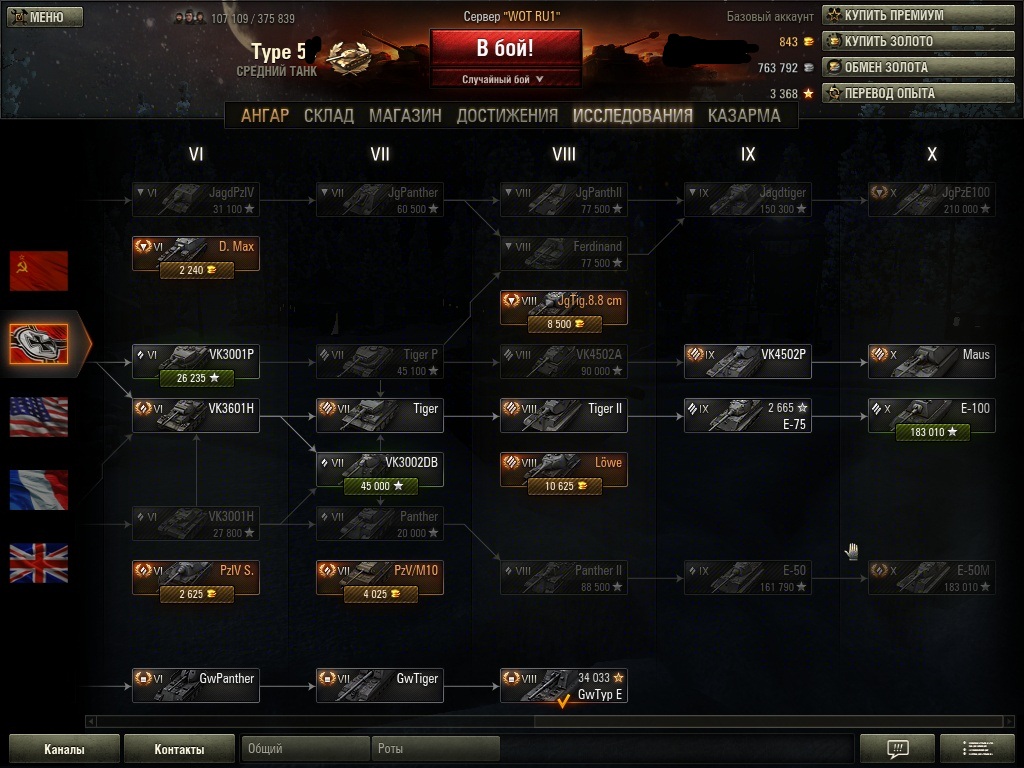Open the list icon at bottom right
The image size is (1024, 768).
(x=977, y=748)
